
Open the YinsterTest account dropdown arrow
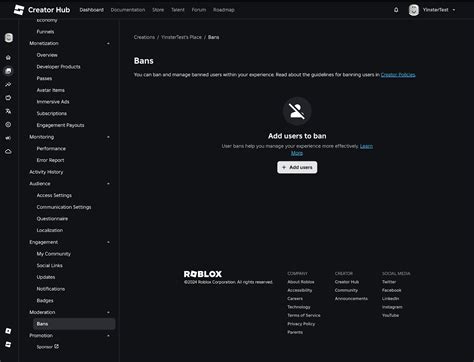pos(454,10)
